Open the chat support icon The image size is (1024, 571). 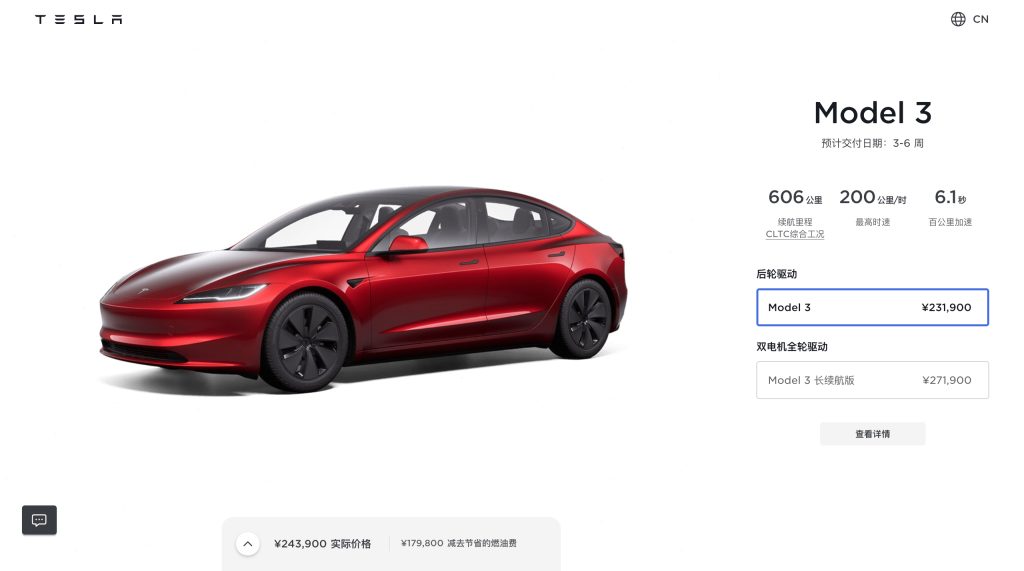pyautogui.click(x=39, y=520)
